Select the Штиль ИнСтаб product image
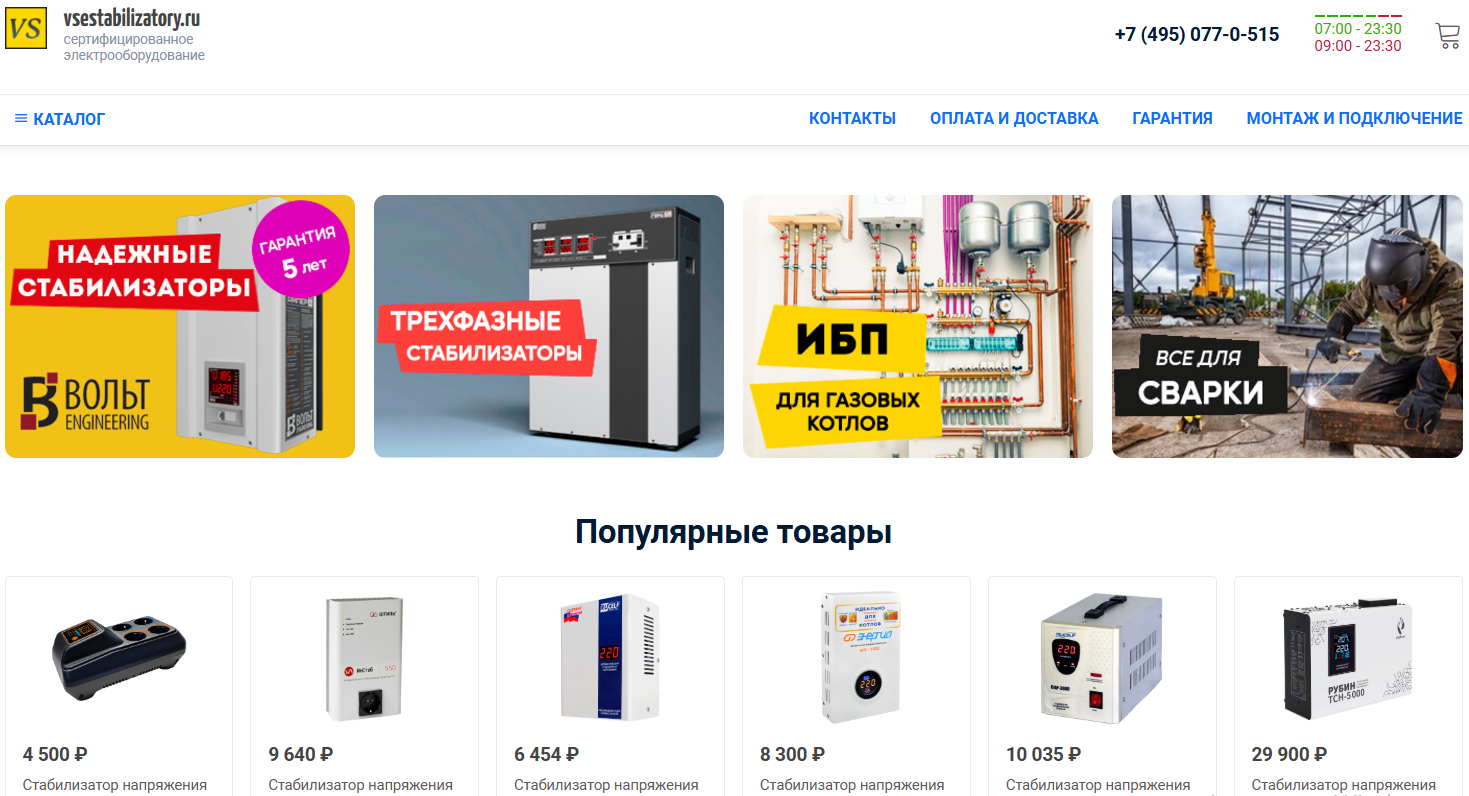Viewport: 1469px width, 796px height. click(364, 659)
